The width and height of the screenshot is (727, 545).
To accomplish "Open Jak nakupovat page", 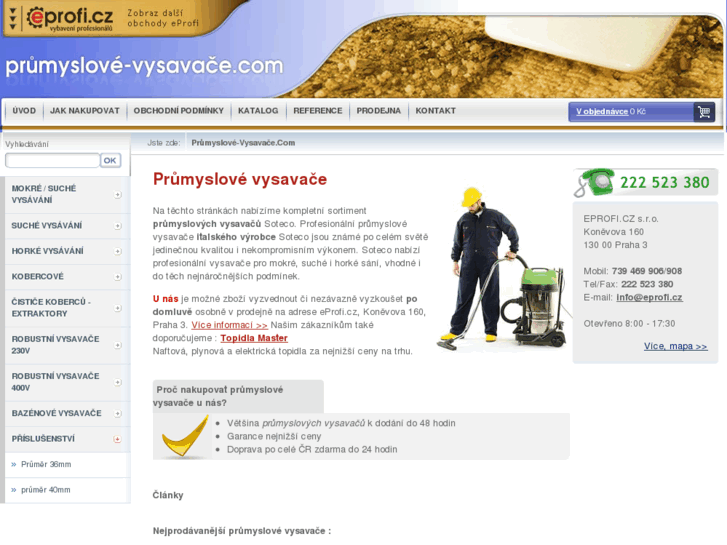I will [84, 111].
